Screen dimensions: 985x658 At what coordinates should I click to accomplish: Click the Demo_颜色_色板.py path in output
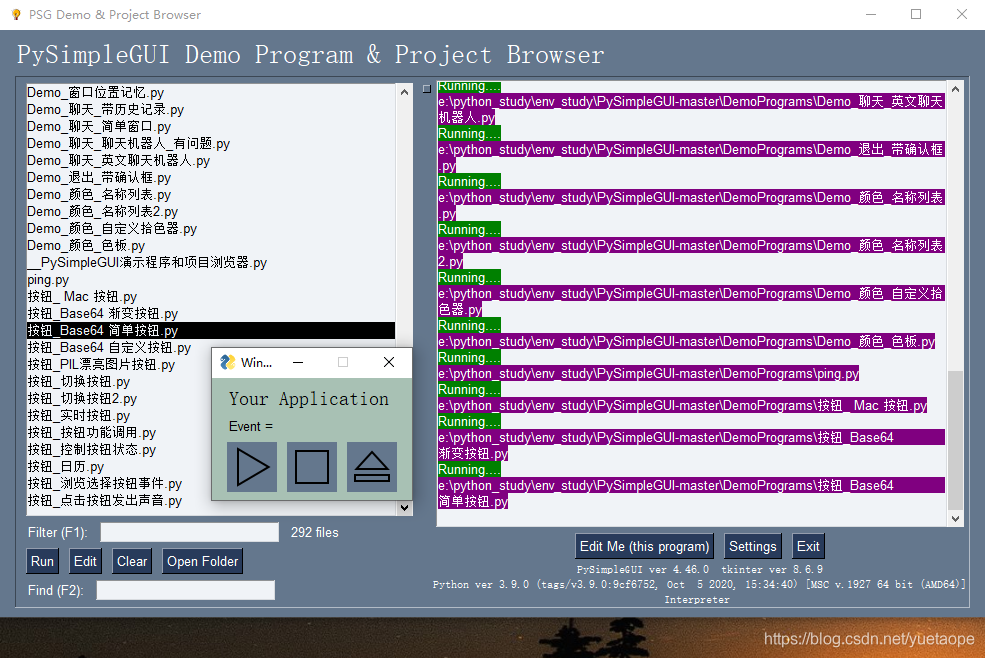(x=687, y=341)
